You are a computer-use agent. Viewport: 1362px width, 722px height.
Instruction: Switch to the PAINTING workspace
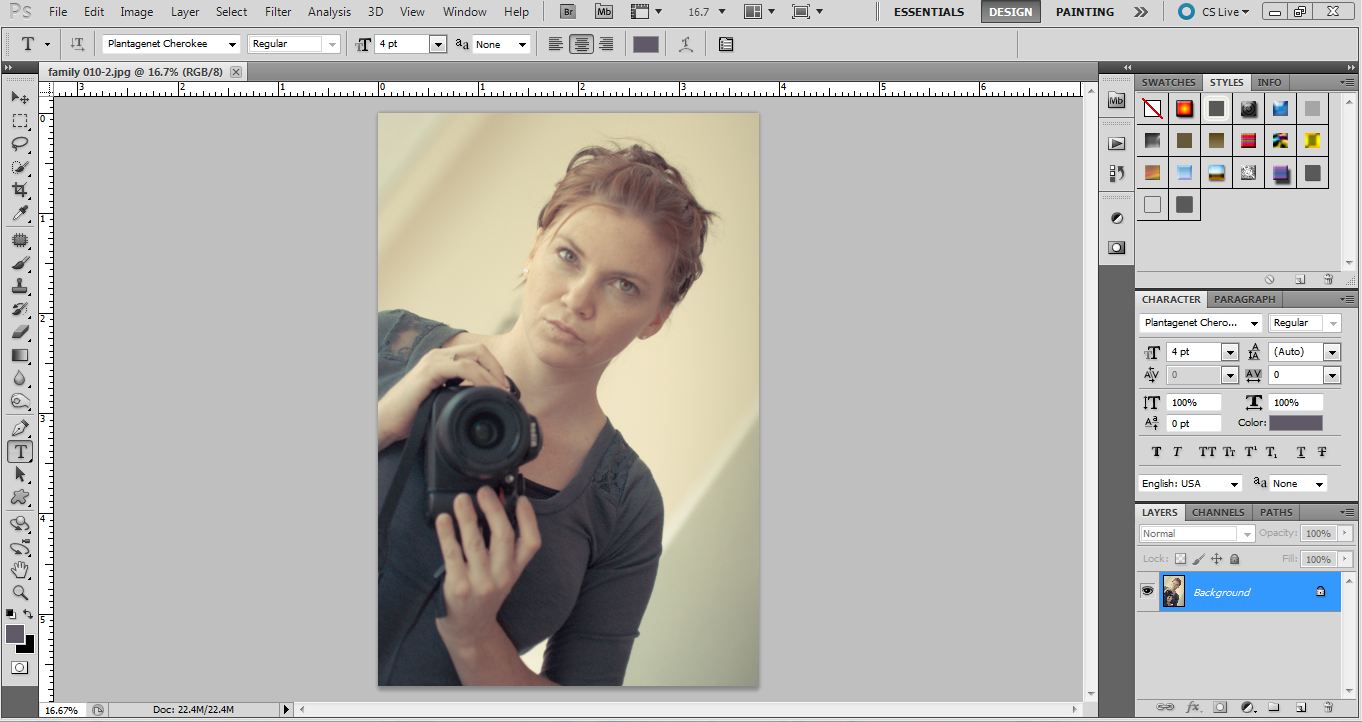pos(1084,12)
